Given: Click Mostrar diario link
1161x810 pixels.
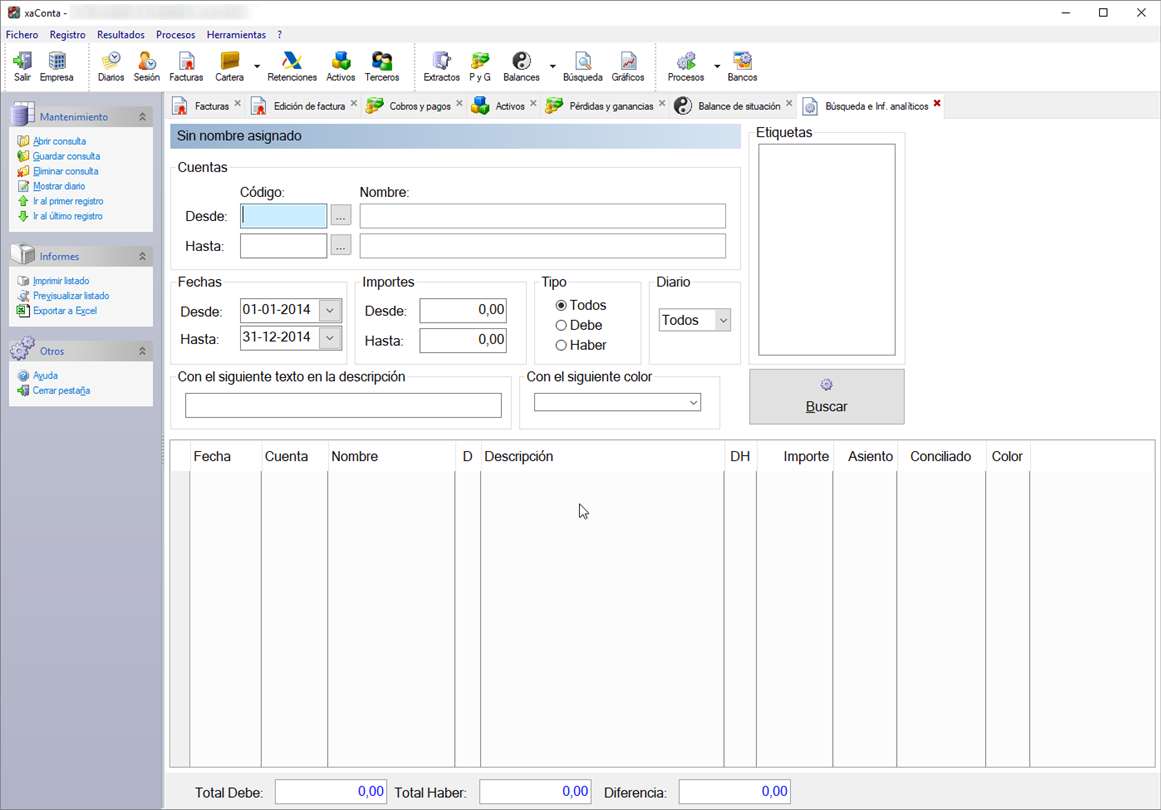Looking at the screenshot, I should [x=58, y=186].
